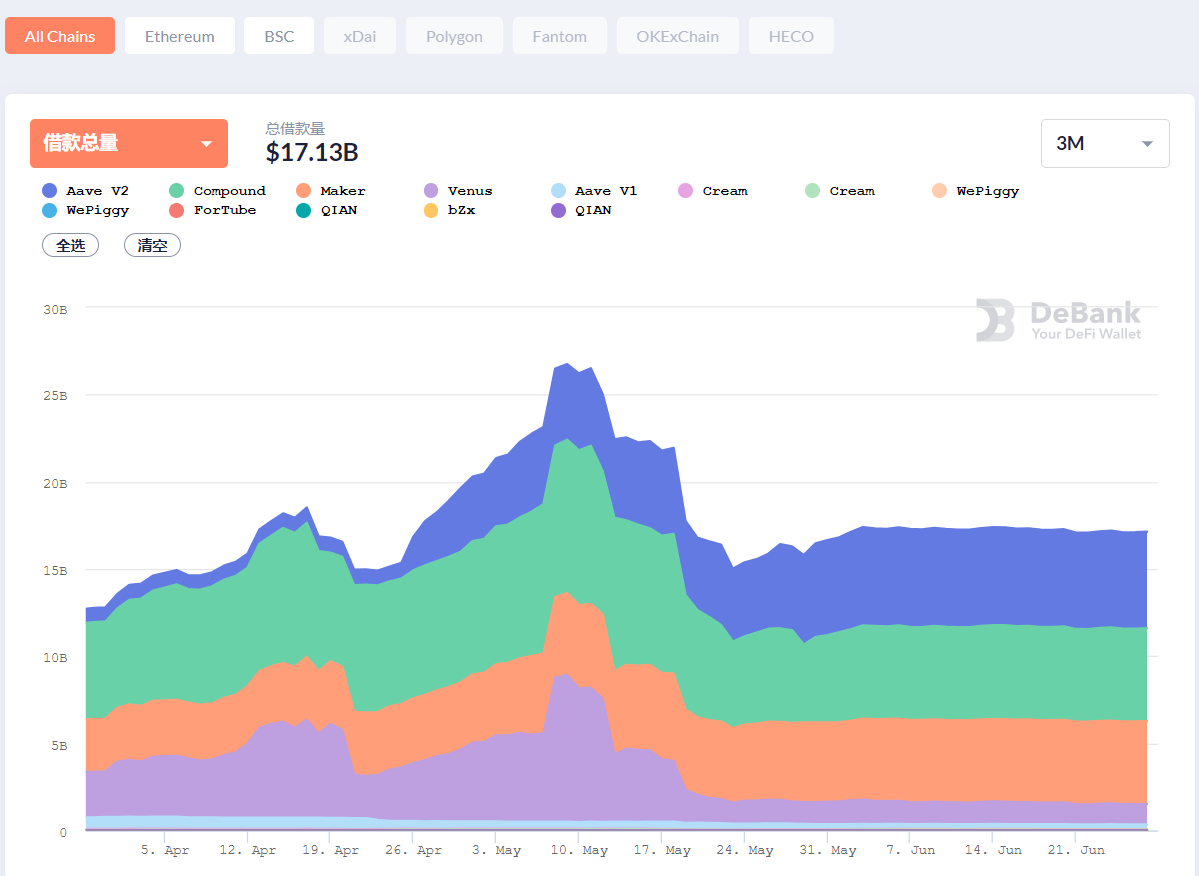Click the 10. May x-axis label
This screenshot has height=876, width=1199.
coord(579,850)
